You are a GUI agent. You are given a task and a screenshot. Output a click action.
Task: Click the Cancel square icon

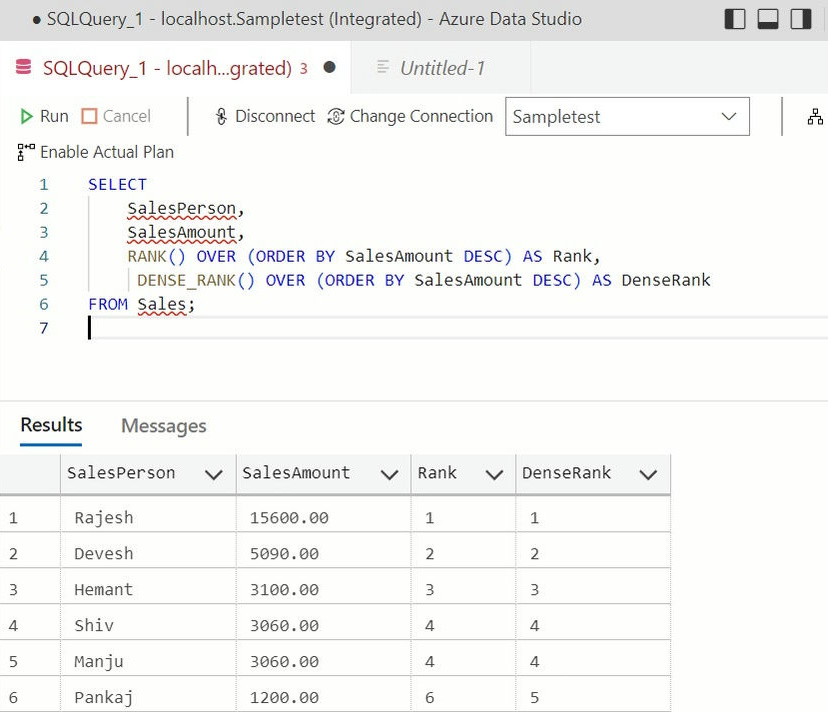coord(89,116)
